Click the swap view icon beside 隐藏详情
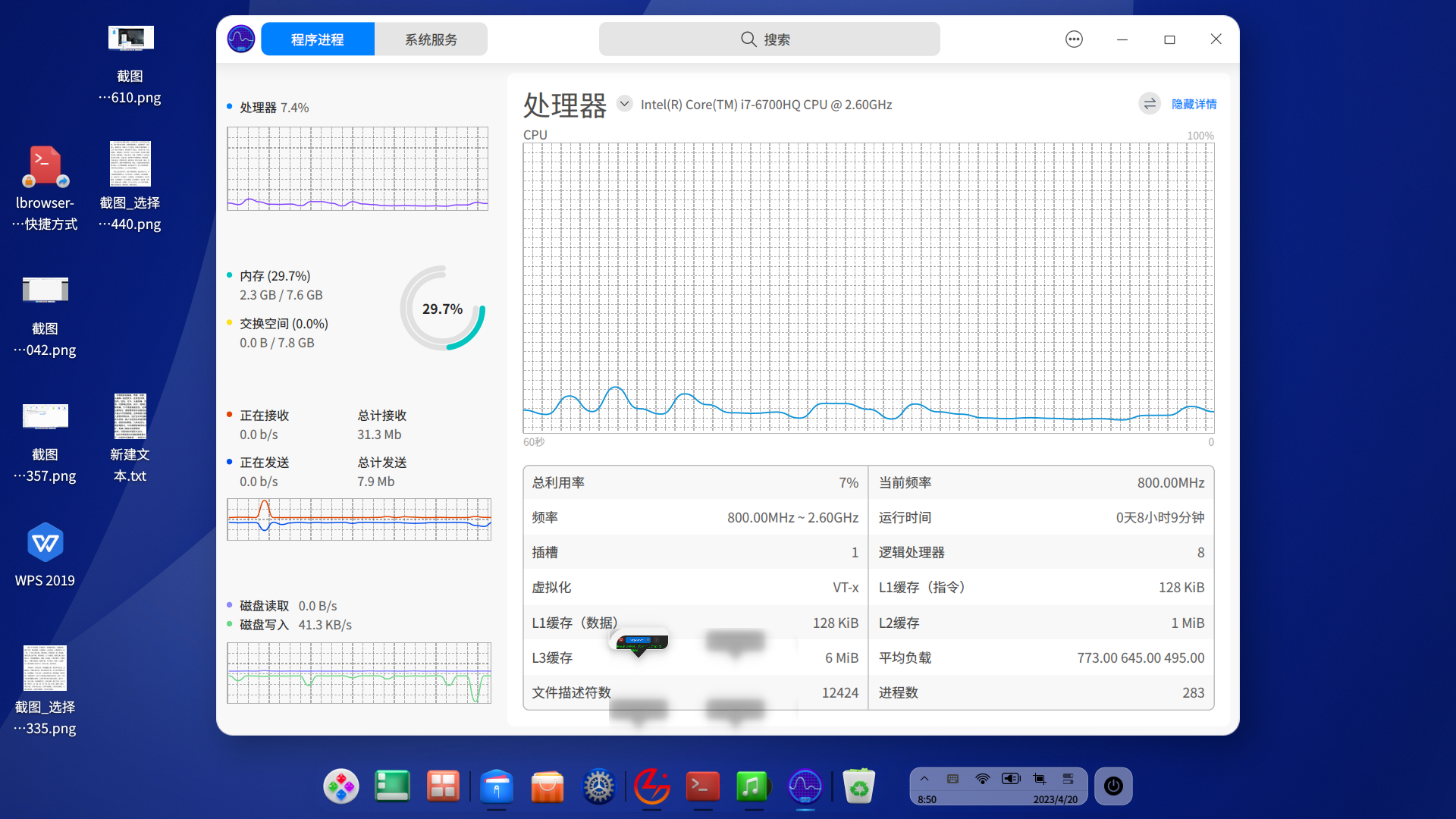This screenshot has width=1456, height=819. (x=1150, y=104)
